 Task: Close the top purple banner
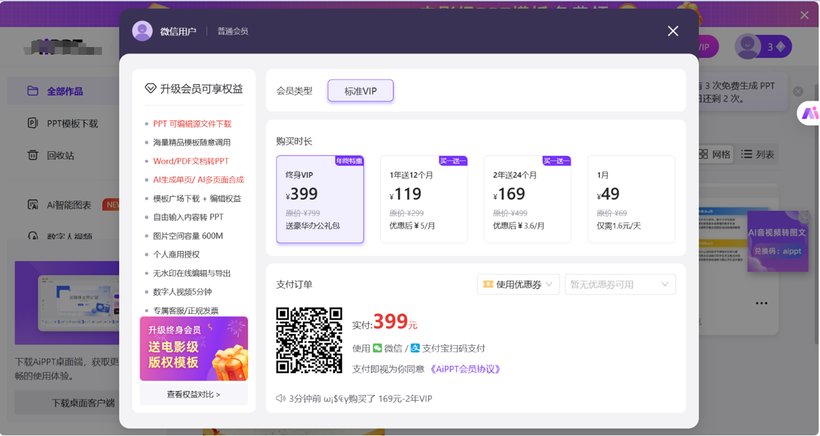[x=804, y=15]
